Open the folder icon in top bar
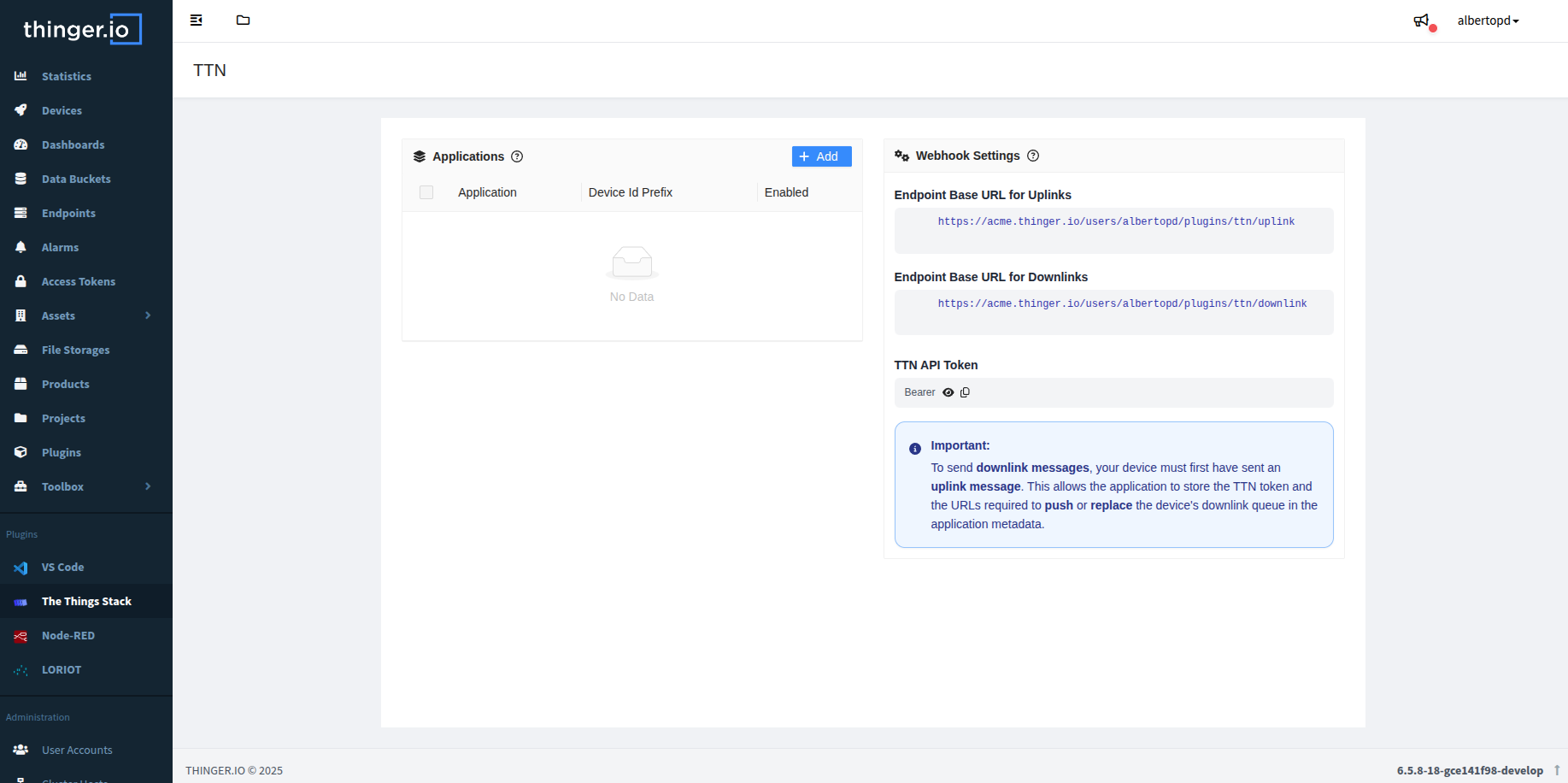Viewport: 1568px width, 783px height. click(x=243, y=21)
